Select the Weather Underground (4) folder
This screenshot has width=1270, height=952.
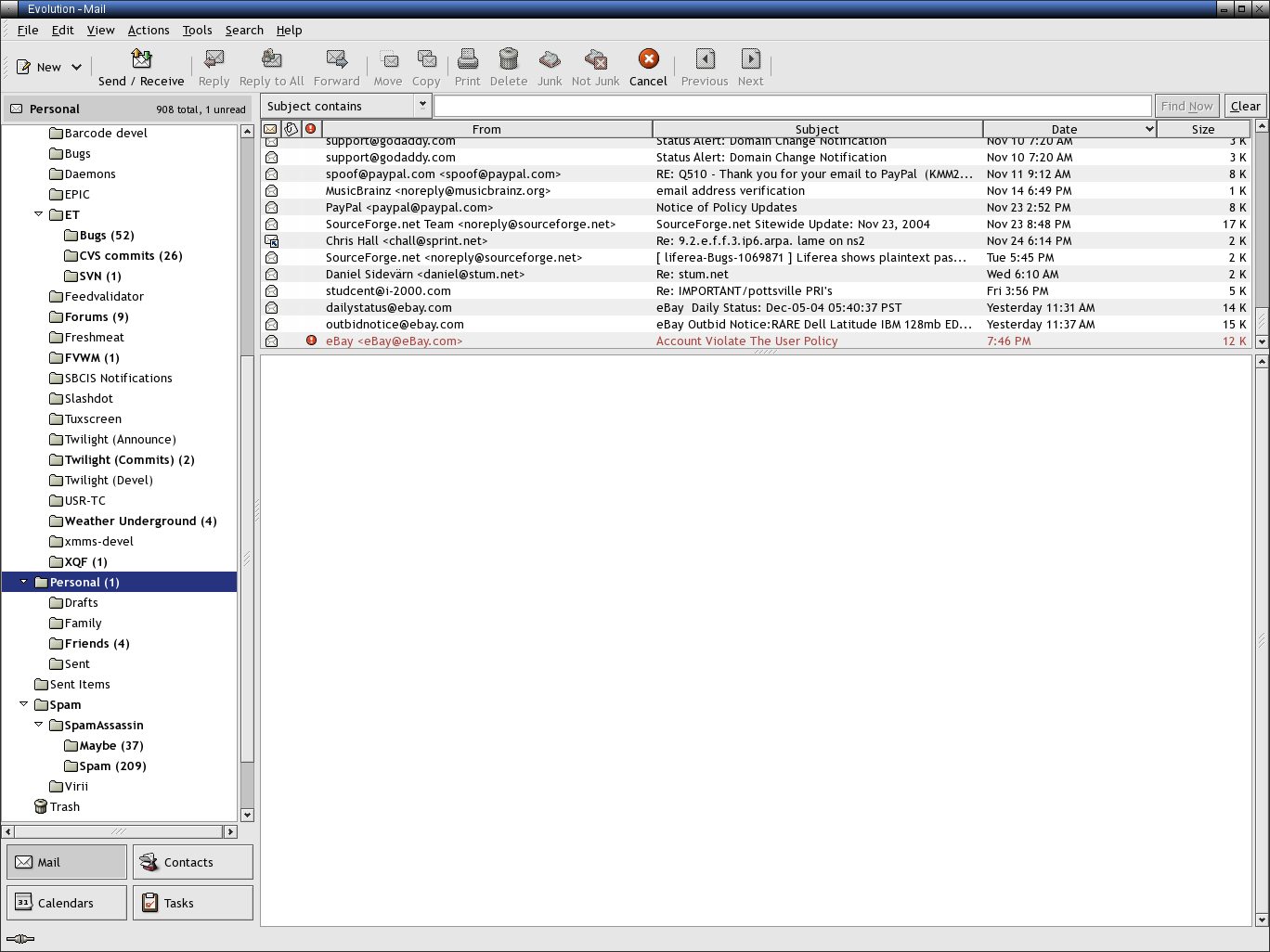[133, 521]
